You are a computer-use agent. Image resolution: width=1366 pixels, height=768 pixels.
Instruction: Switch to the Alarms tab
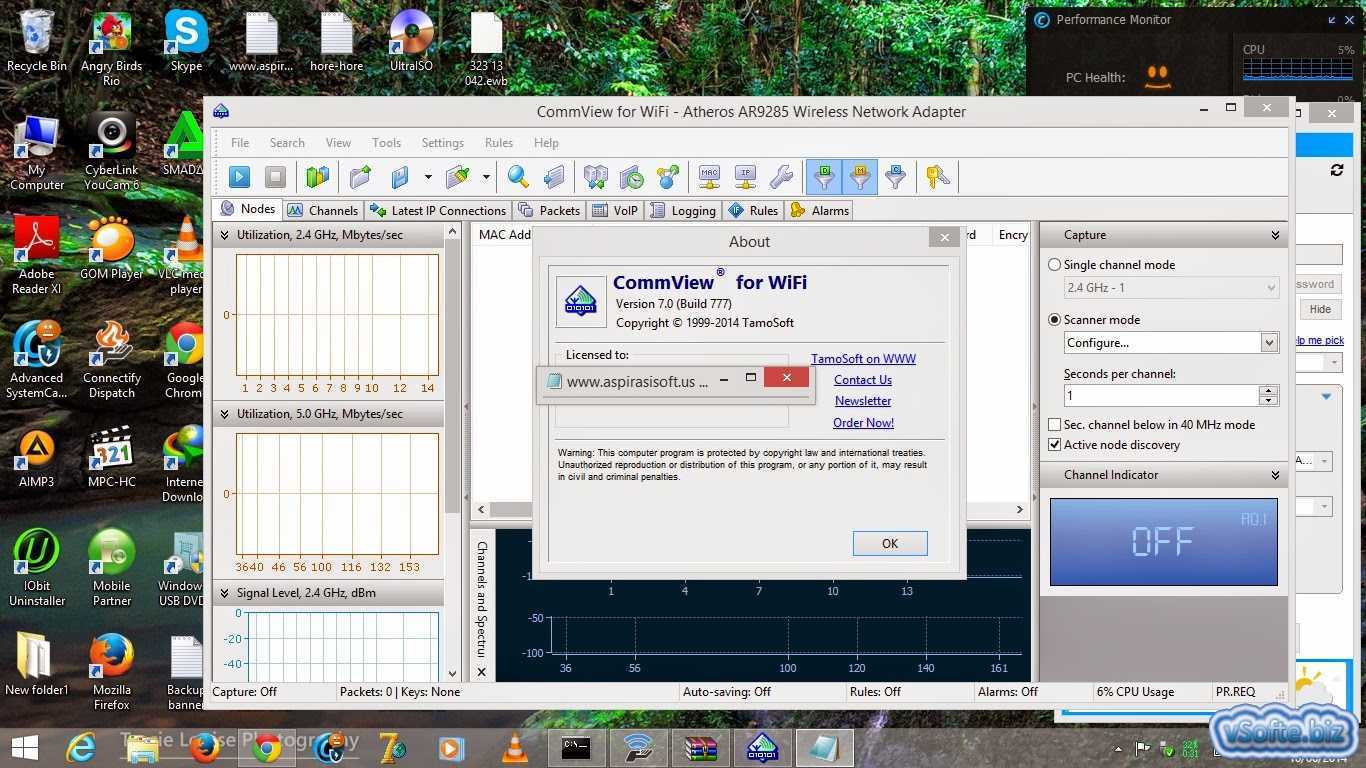pos(820,210)
